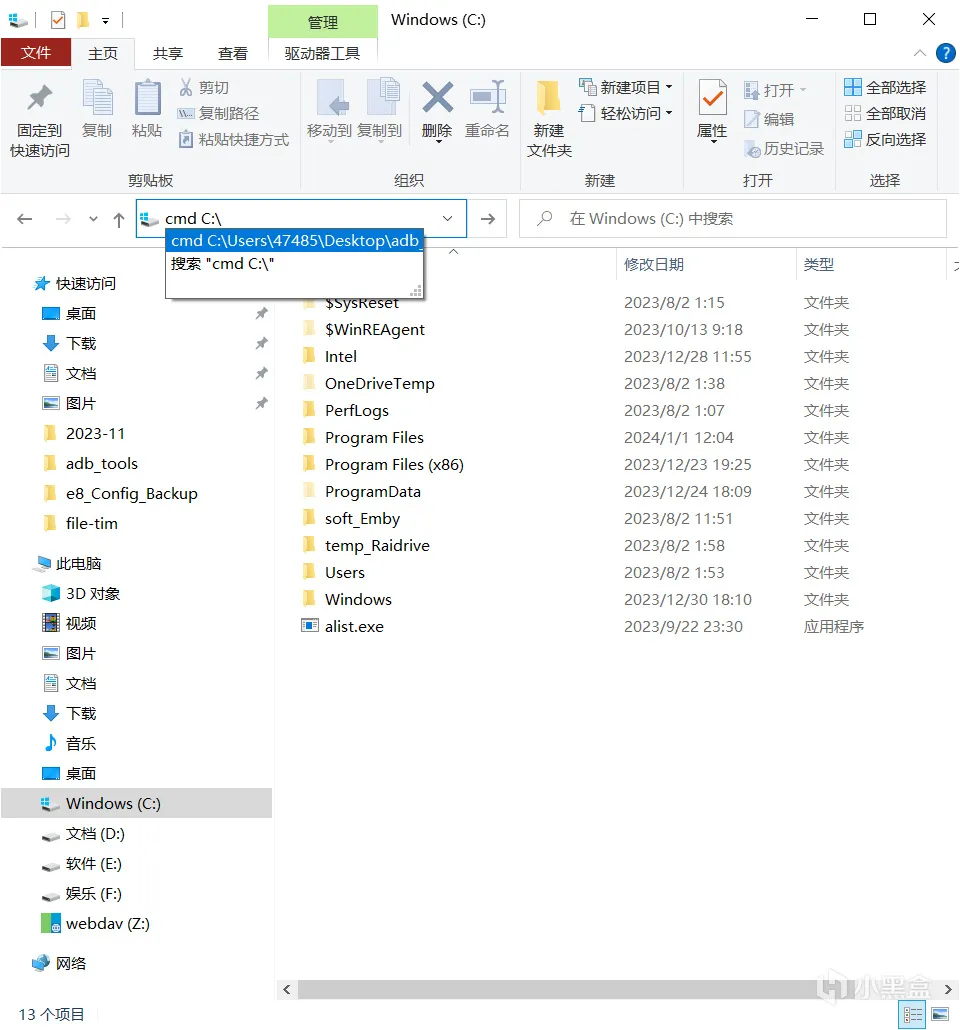Open the View (查看) ribbon tab
The width and height of the screenshot is (960, 1030).
pyautogui.click(x=233, y=53)
